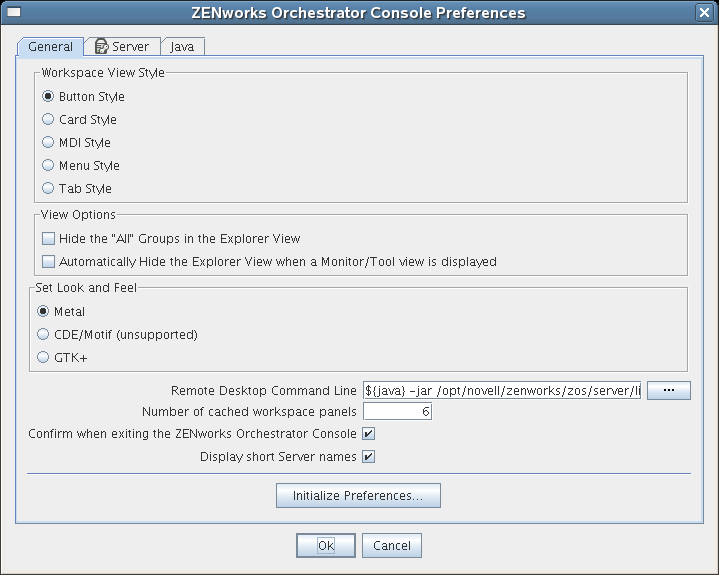Uncheck Confirm when exiting Console checkbox
This screenshot has width=719, height=575.
368,433
